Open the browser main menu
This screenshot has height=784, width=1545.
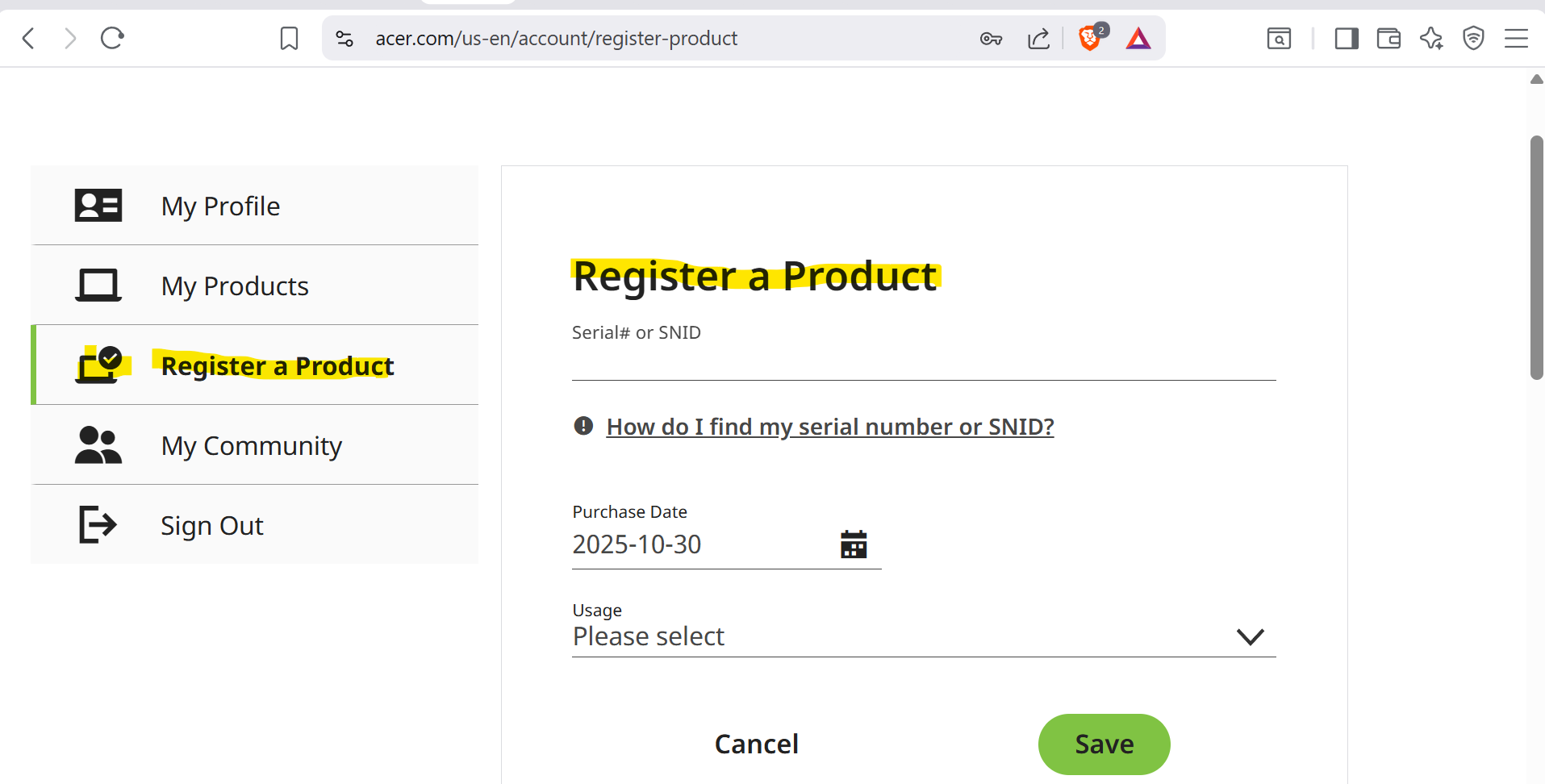[x=1516, y=38]
